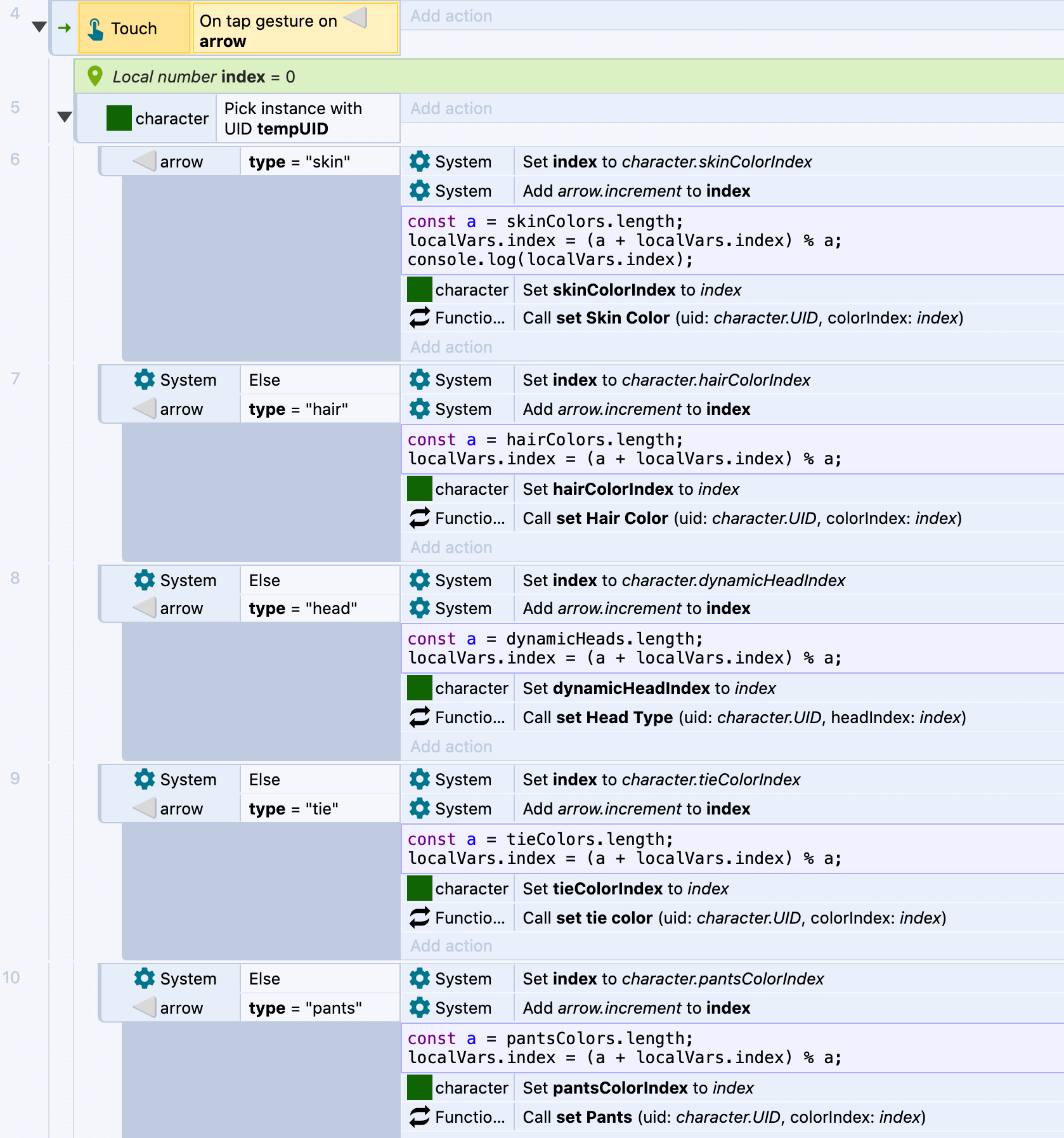Click Add action in event 4 row
The image size is (1064, 1138).
[x=451, y=16]
